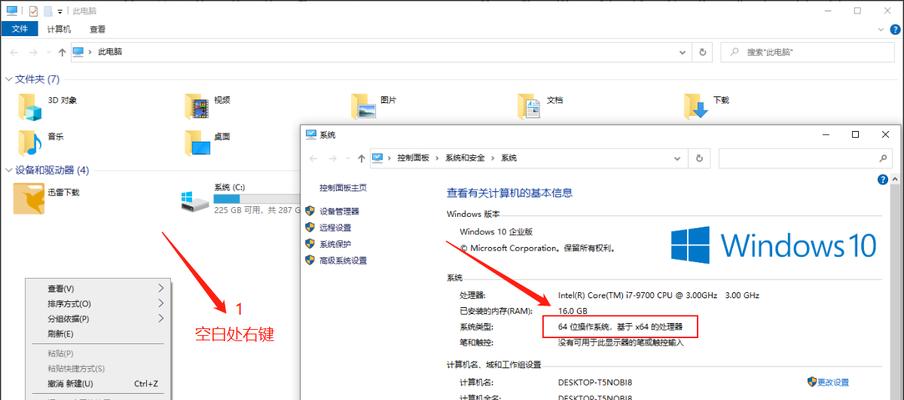The width and height of the screenshot is (904, 400).
Task: Click the 系统 window search field
Action: point(805,158)
